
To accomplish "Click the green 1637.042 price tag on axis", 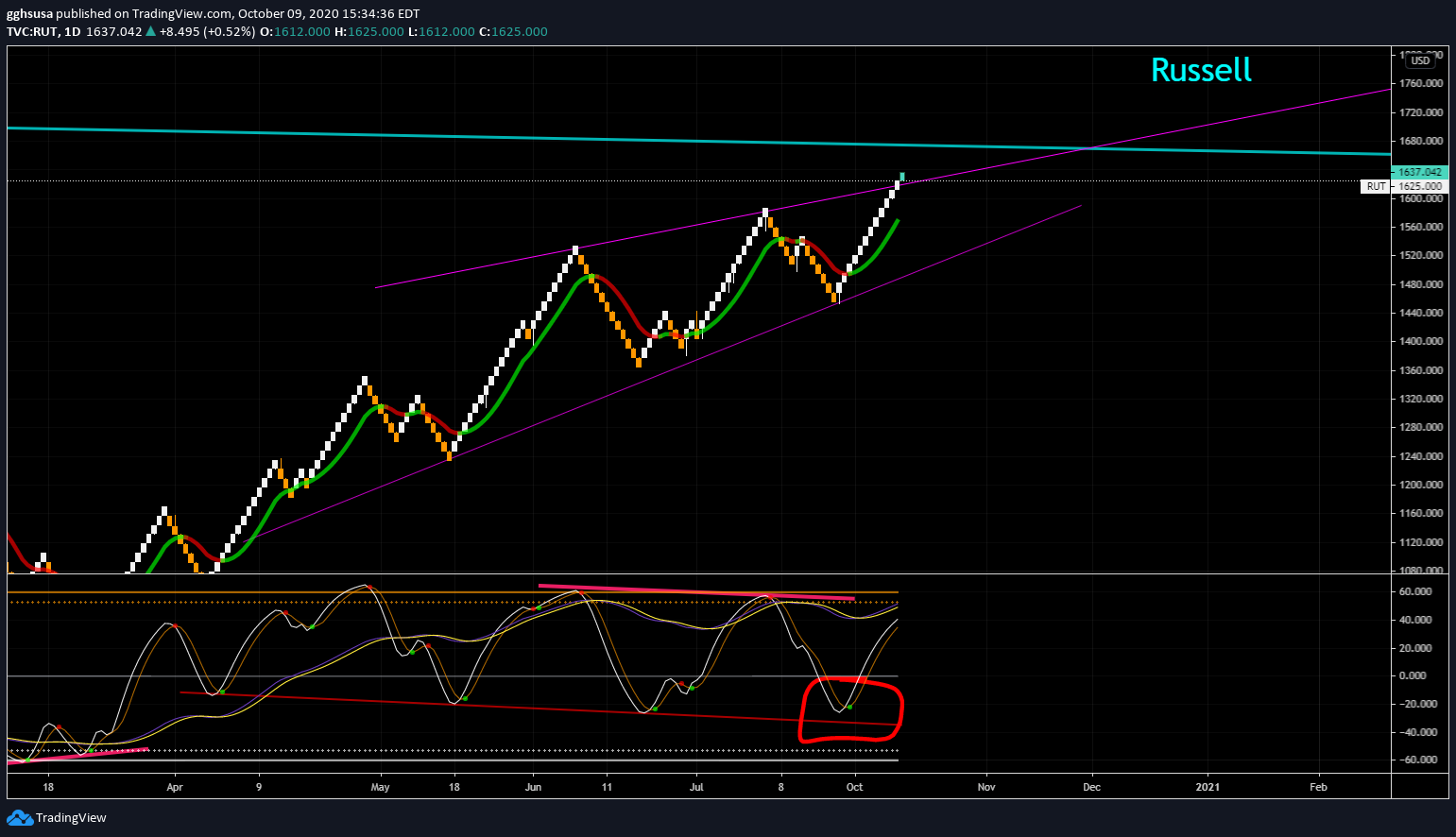I will coord(1419,172).
